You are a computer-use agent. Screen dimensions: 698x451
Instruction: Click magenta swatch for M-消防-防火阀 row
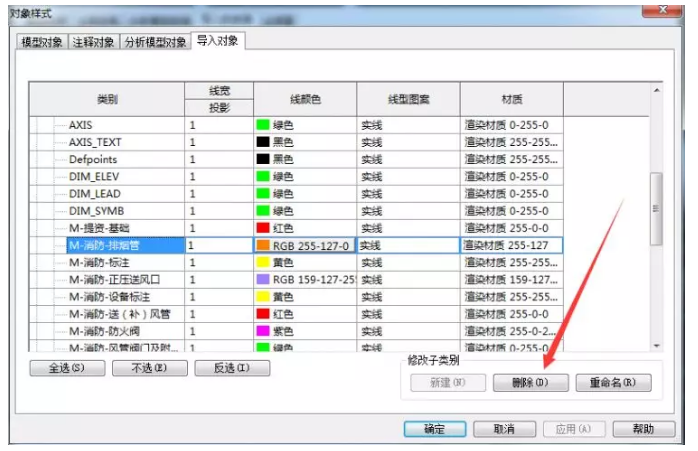click(x=263, y=331)
